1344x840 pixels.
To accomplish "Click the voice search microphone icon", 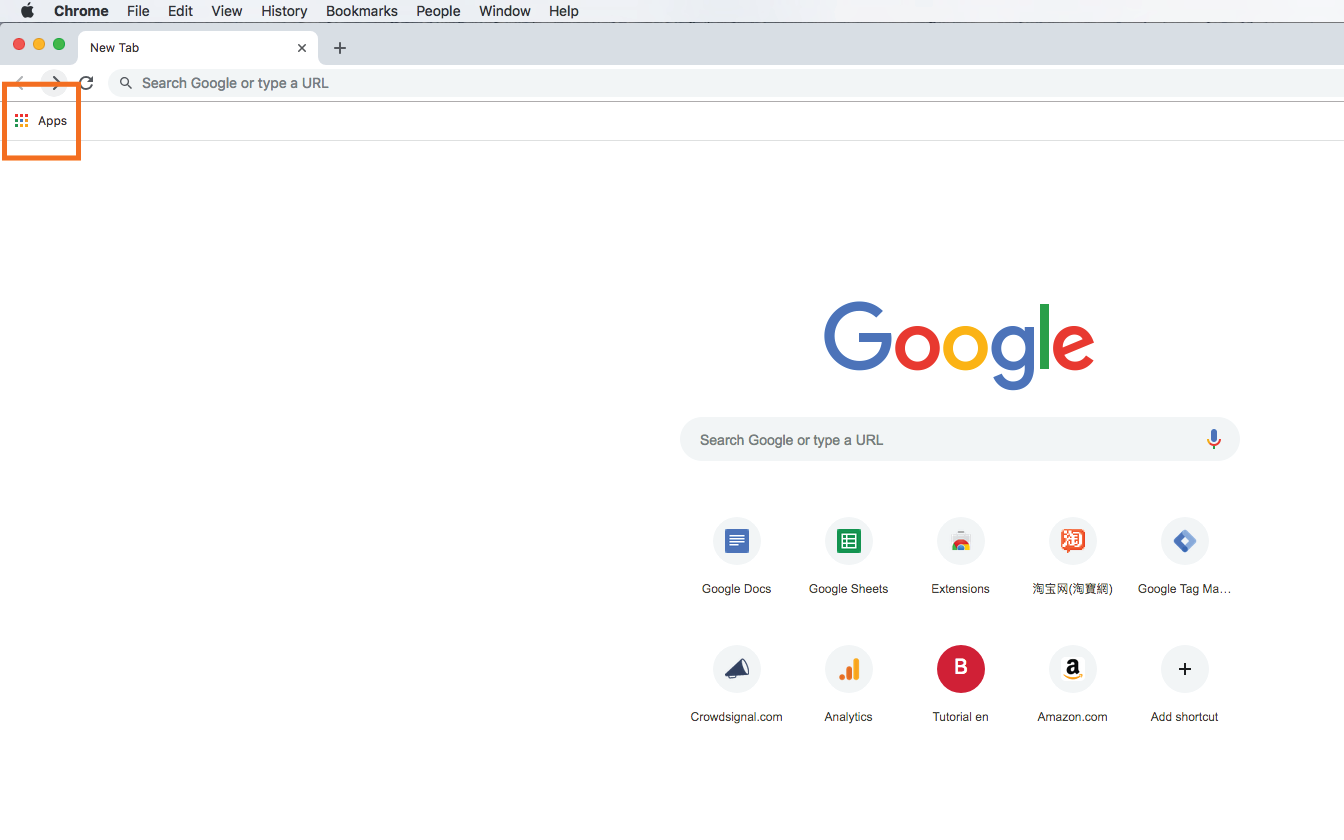I will tap(1214, 439).
